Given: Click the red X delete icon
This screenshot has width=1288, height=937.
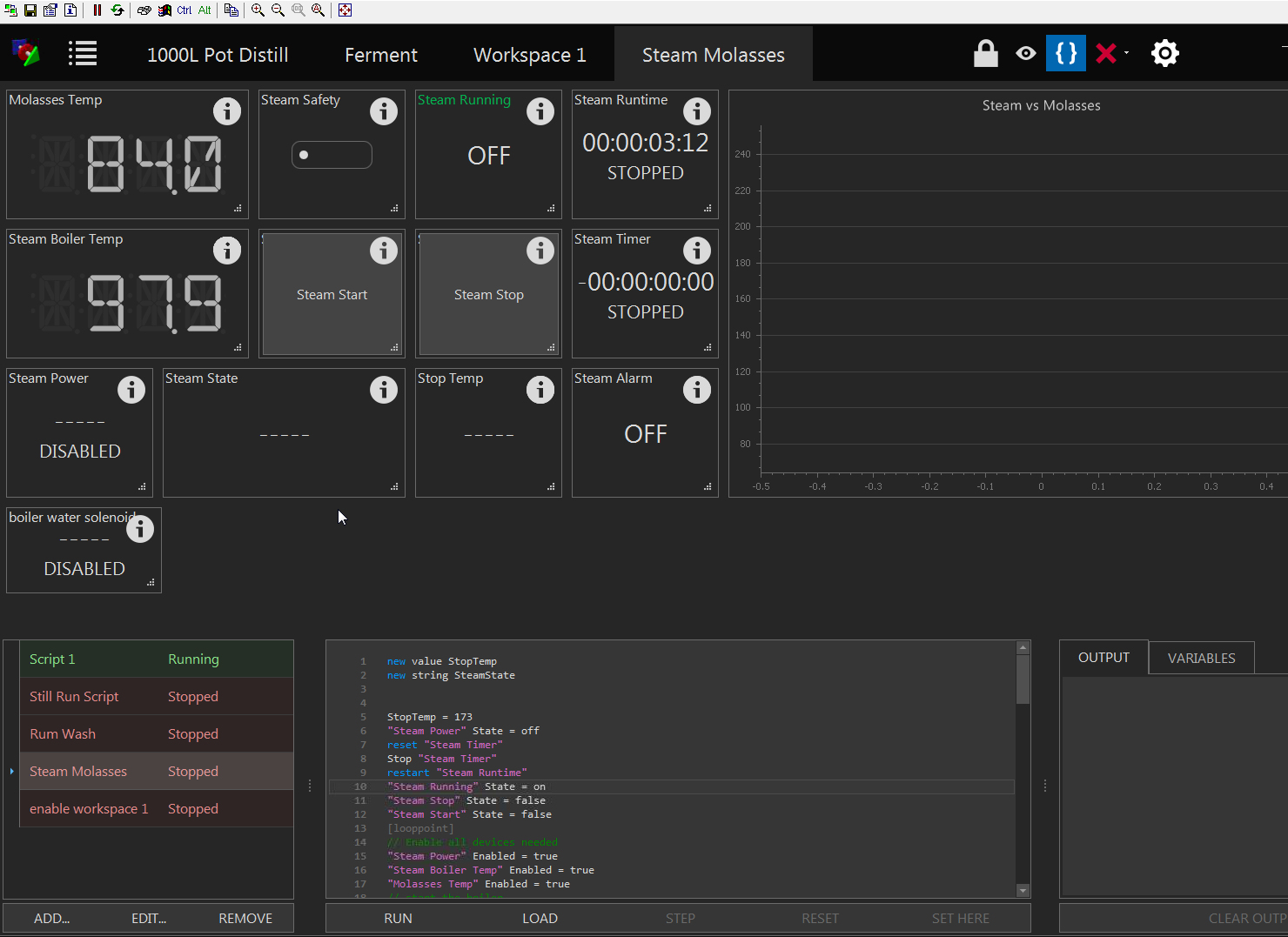Looking at the screenshot, I should 1106,53.
